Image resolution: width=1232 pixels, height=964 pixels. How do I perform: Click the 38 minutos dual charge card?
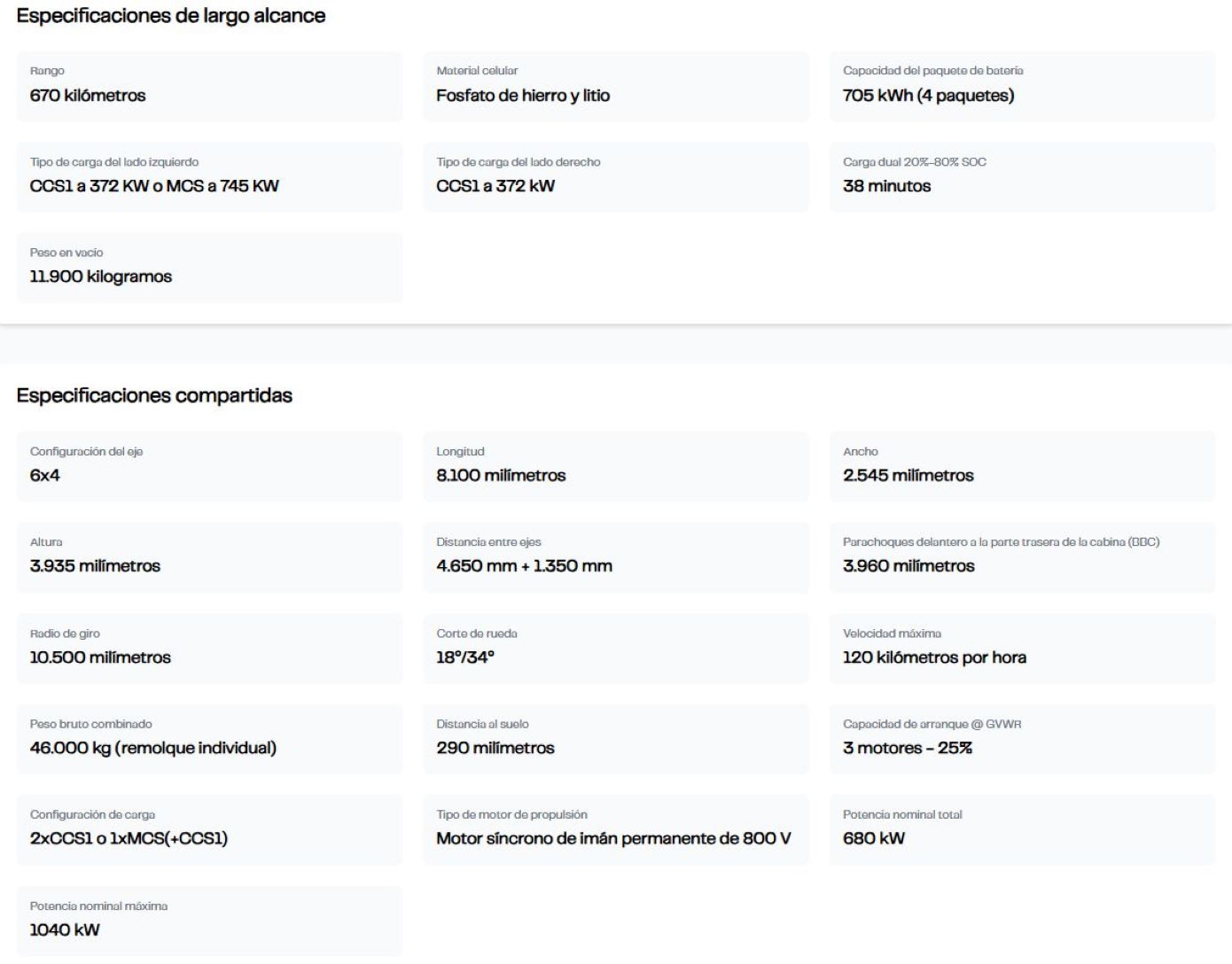[x=1022, y=176]
